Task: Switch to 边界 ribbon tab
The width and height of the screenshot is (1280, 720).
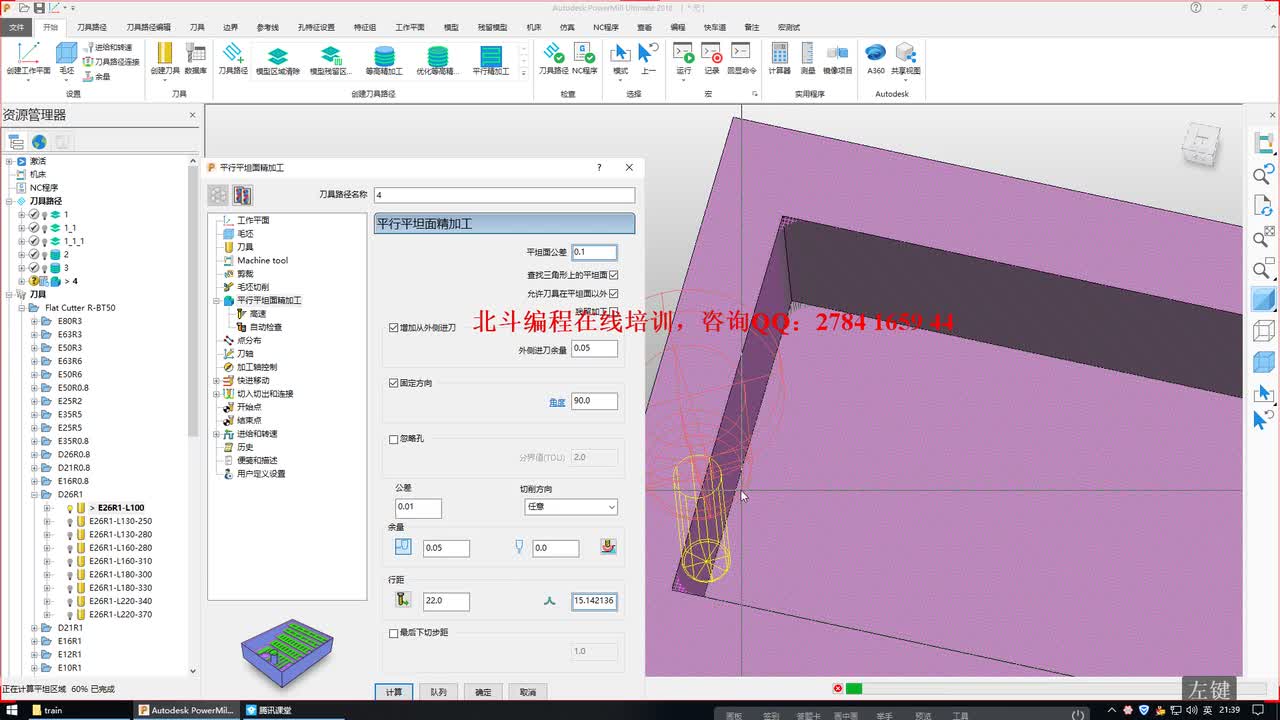Action: 230,27
